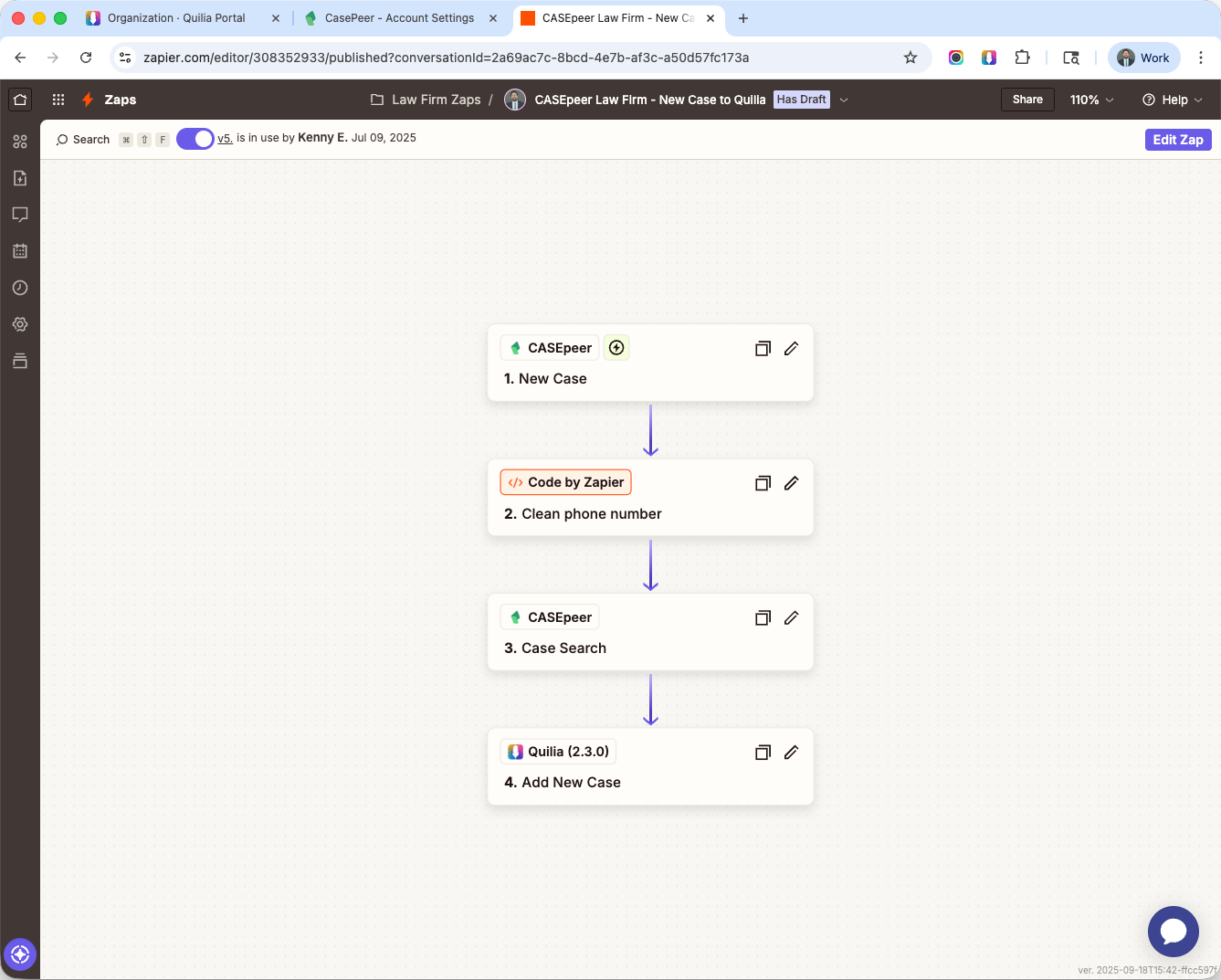Open the 110% zoom dropdown

(1091, 100)
